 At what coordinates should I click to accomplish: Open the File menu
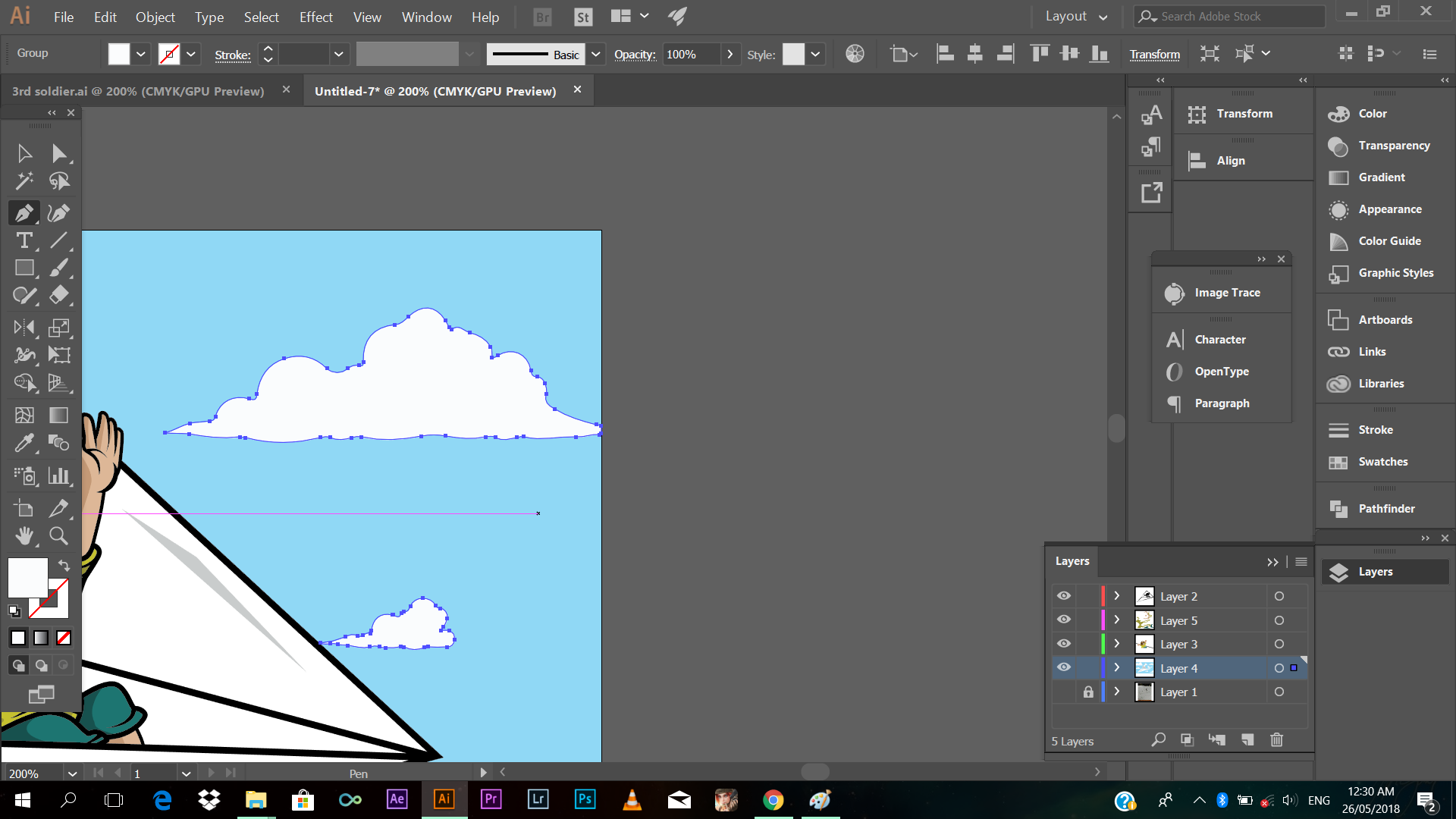(x=64, y=17)
